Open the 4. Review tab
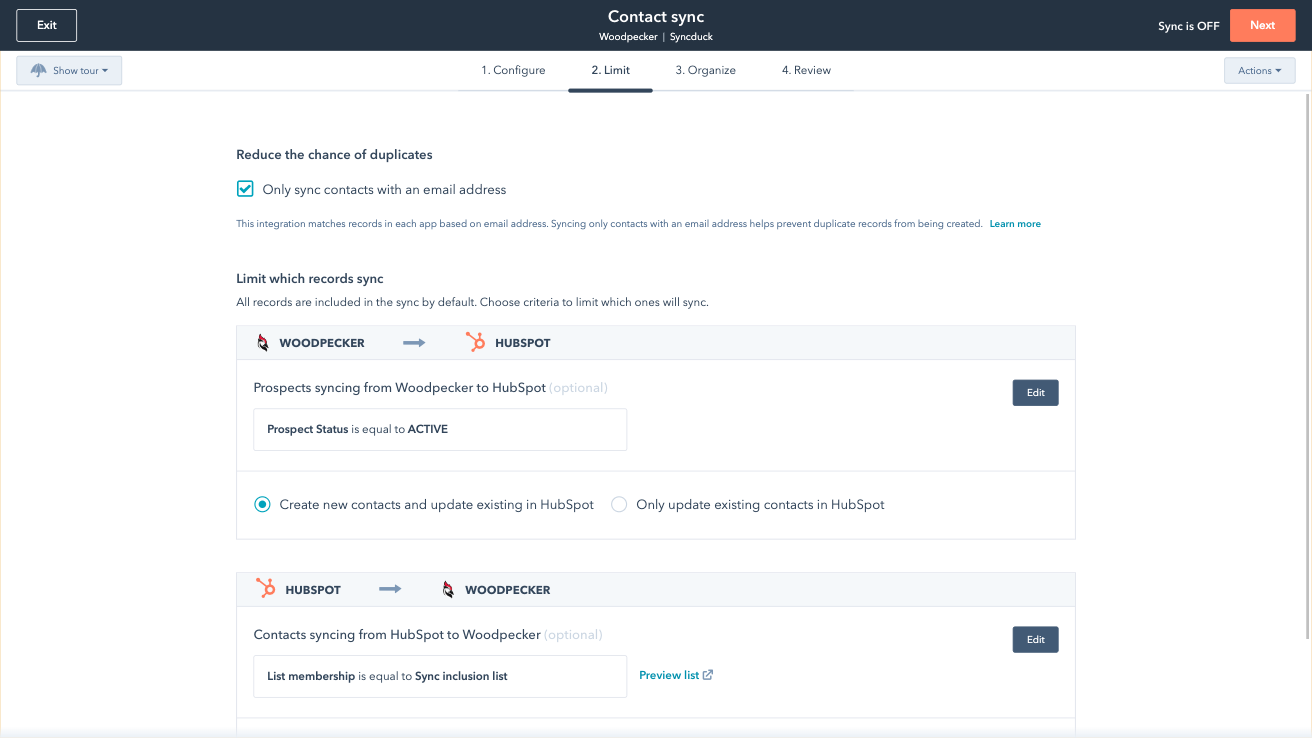This screenshot has height=738, width=1312. (x=806, y=71)
